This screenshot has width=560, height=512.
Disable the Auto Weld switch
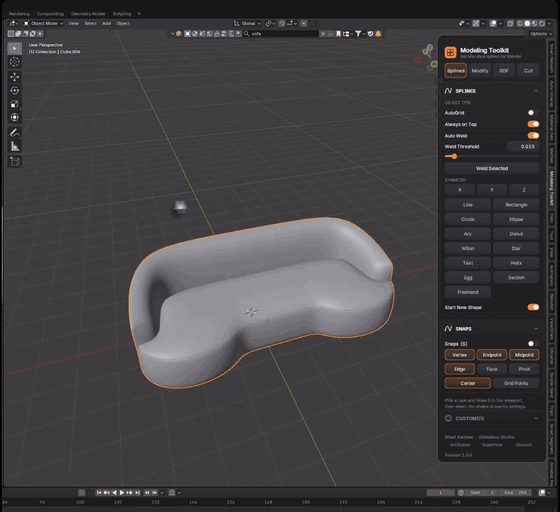point(533,136)
